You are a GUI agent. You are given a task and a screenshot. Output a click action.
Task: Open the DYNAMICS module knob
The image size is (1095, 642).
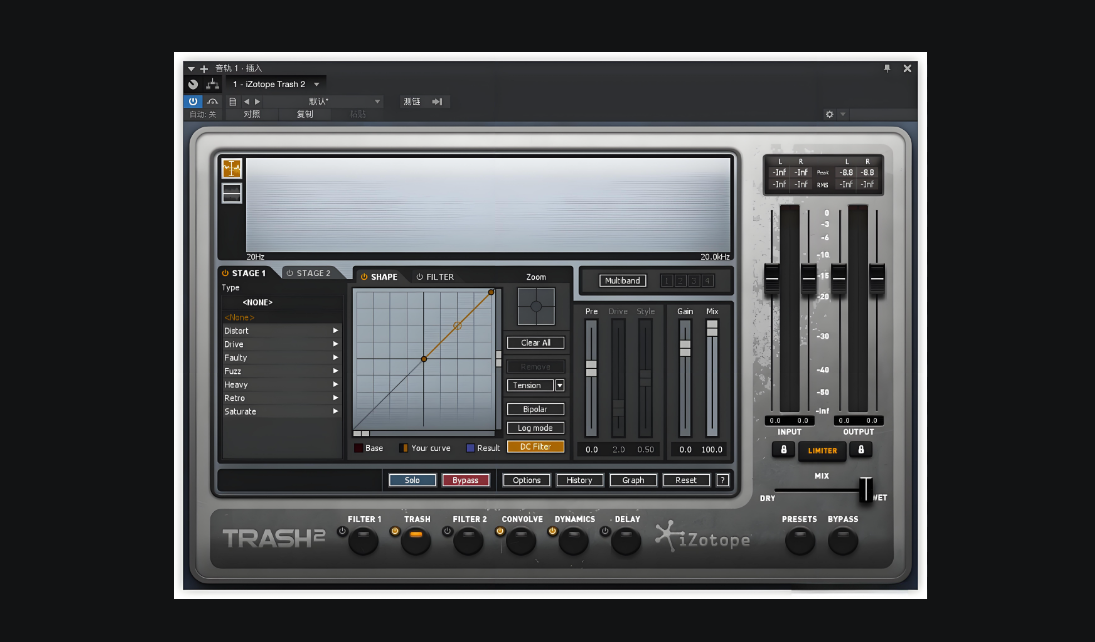pyautogui.click(x=573, y=541)
